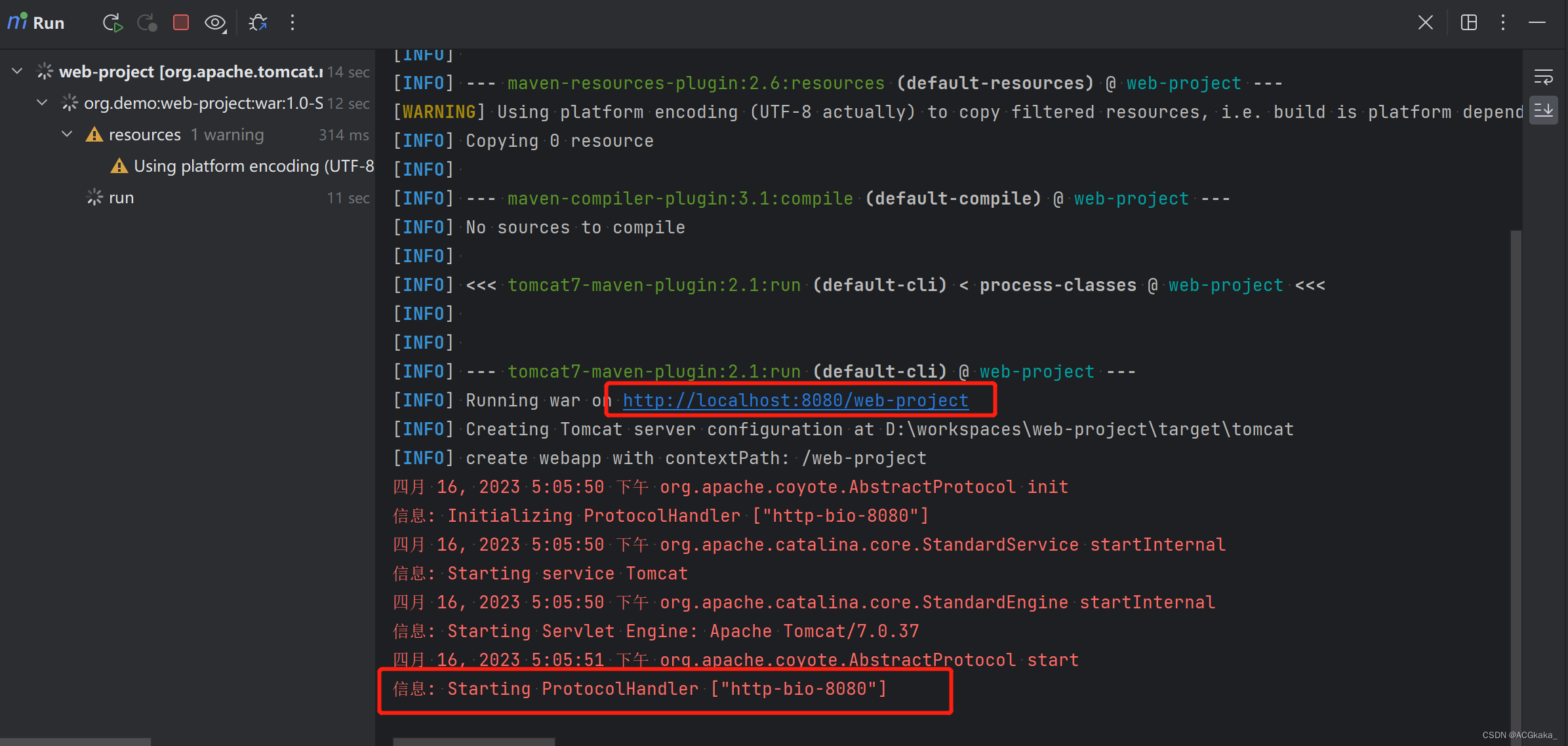Click the '314 ms' duration of resources
This screenshot has width=1568, height=746.
(344, 134)
